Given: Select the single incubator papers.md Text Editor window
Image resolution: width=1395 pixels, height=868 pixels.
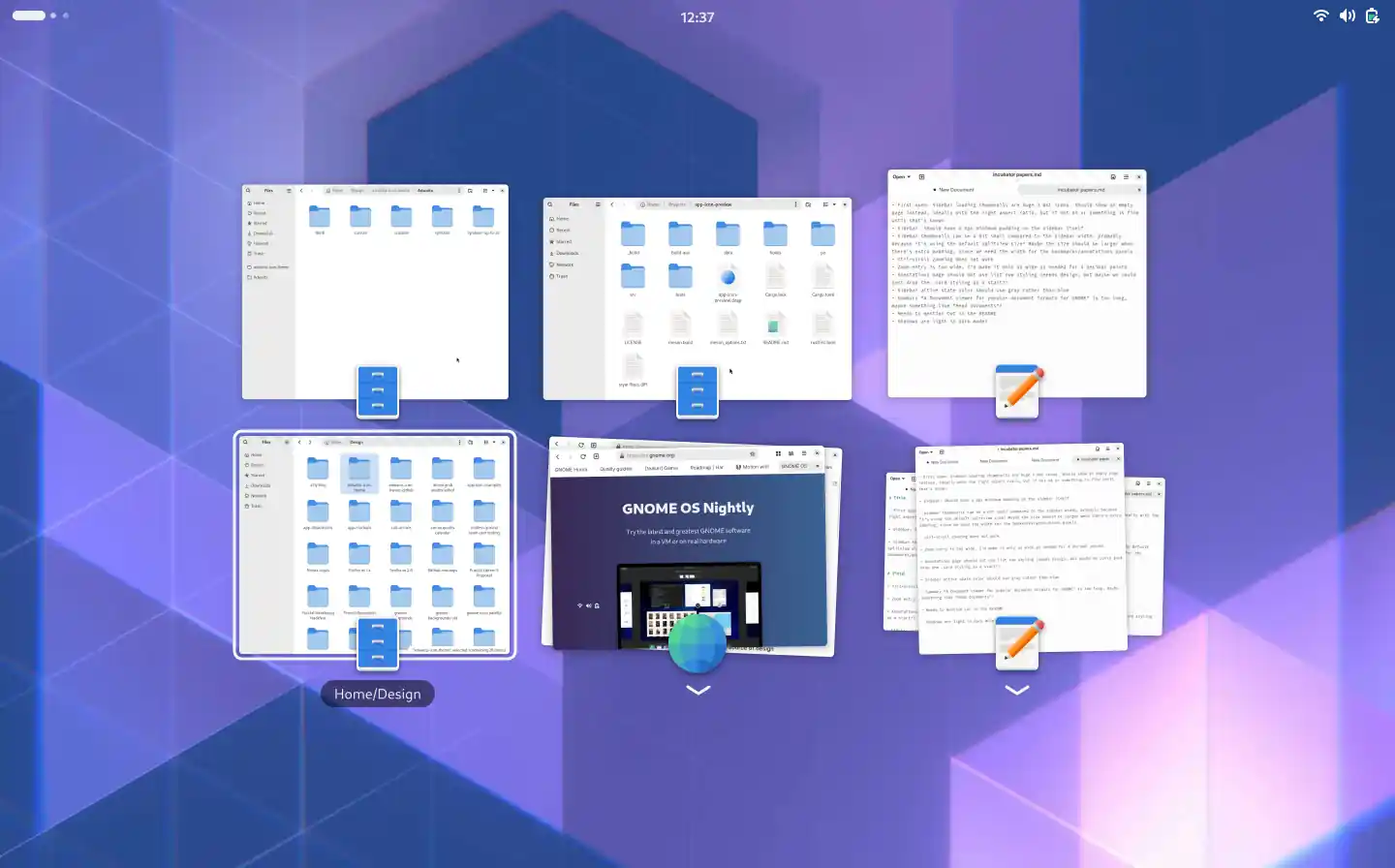Looking at the screenshot, I should tap(1017, 283).
